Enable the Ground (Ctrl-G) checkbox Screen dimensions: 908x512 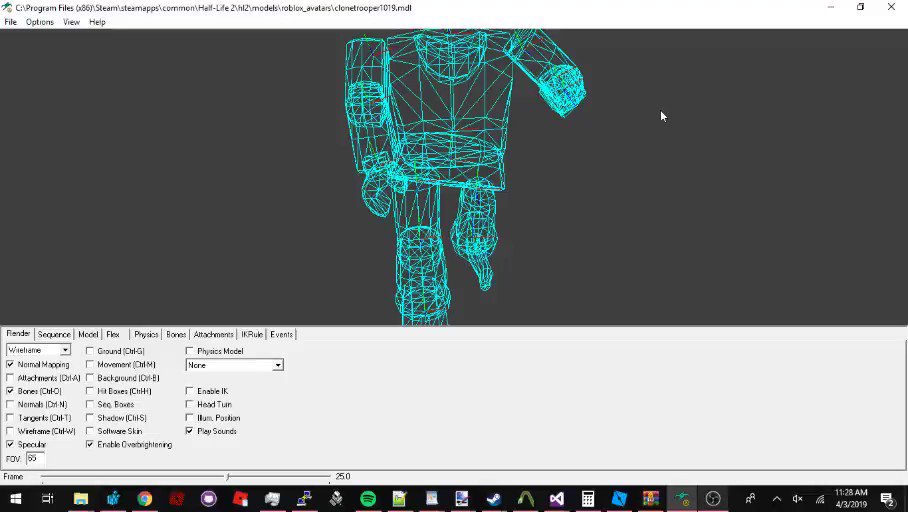(x=90, y=351)
